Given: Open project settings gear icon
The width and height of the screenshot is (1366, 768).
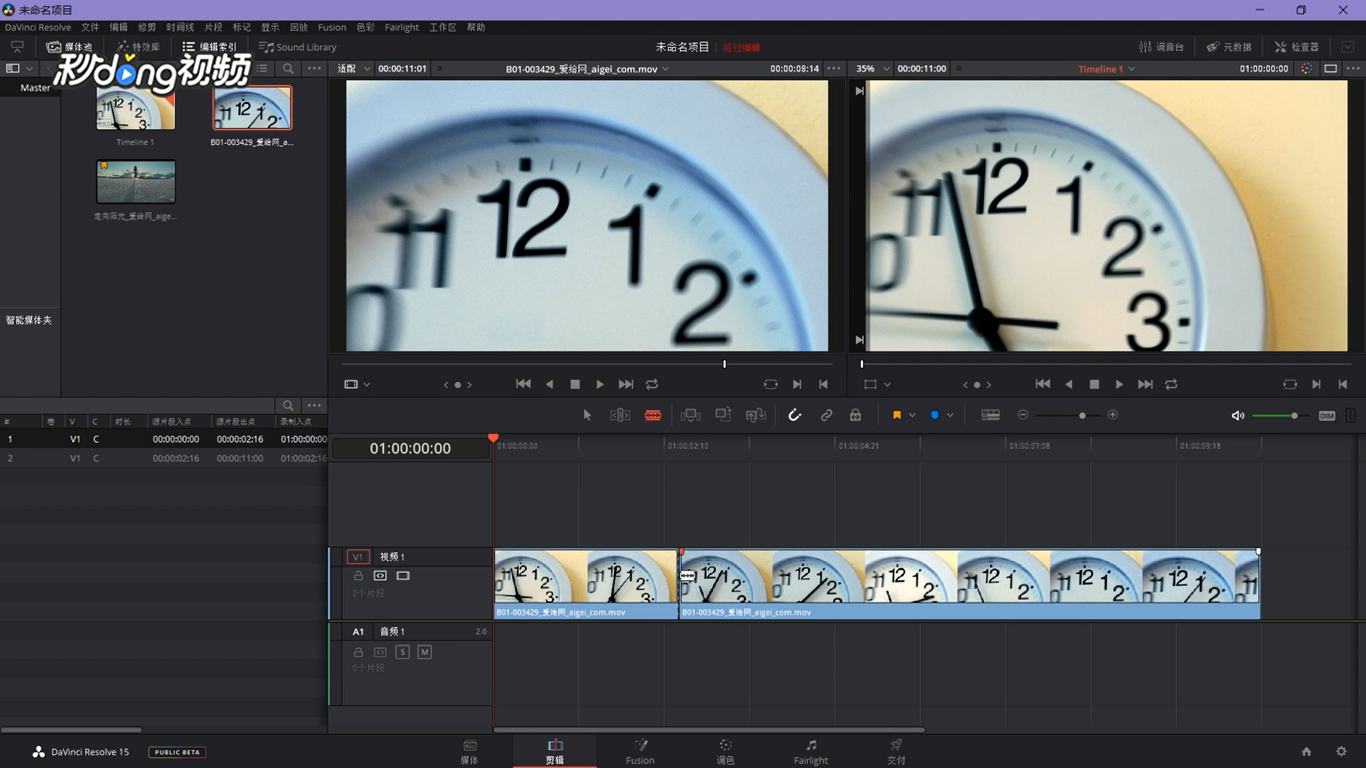Looking at the screenshot, I should coord(1341,751).
